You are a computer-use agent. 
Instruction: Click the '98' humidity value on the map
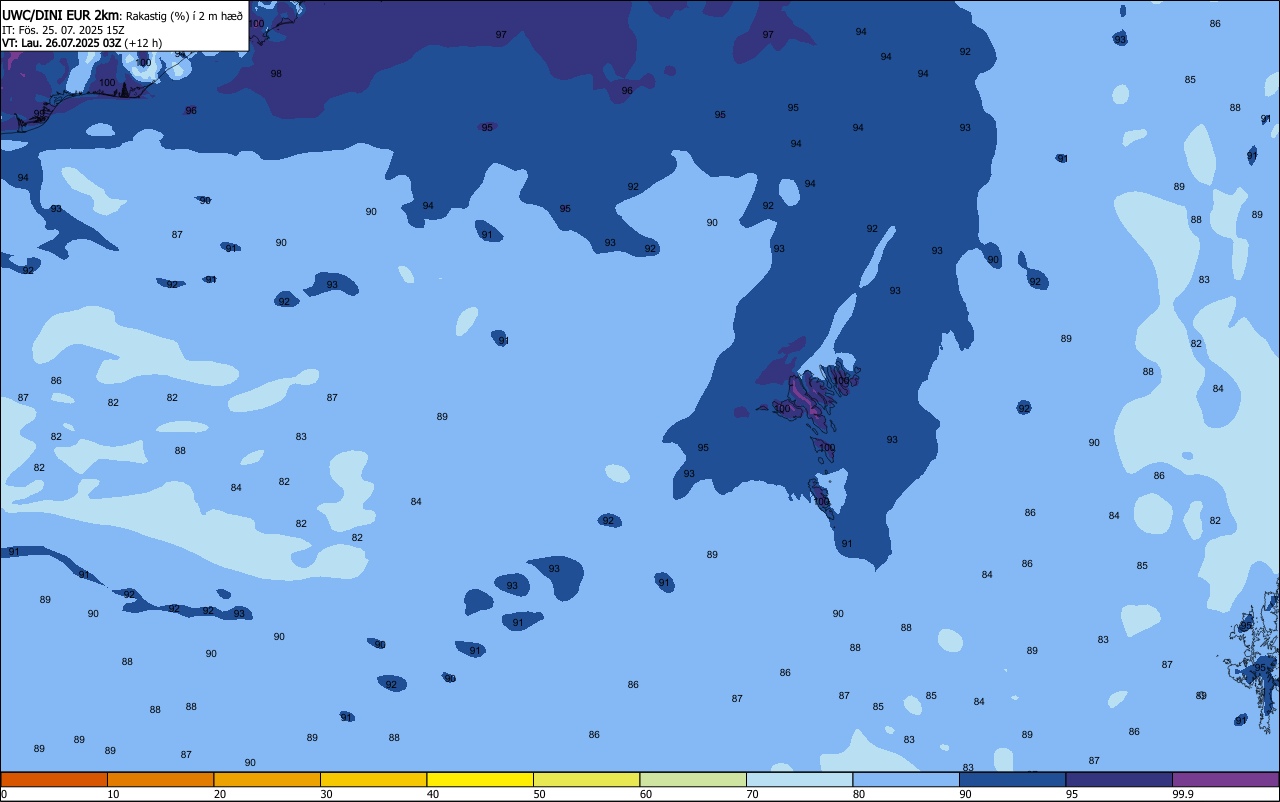pyautogui.click(x=276, y=74)
